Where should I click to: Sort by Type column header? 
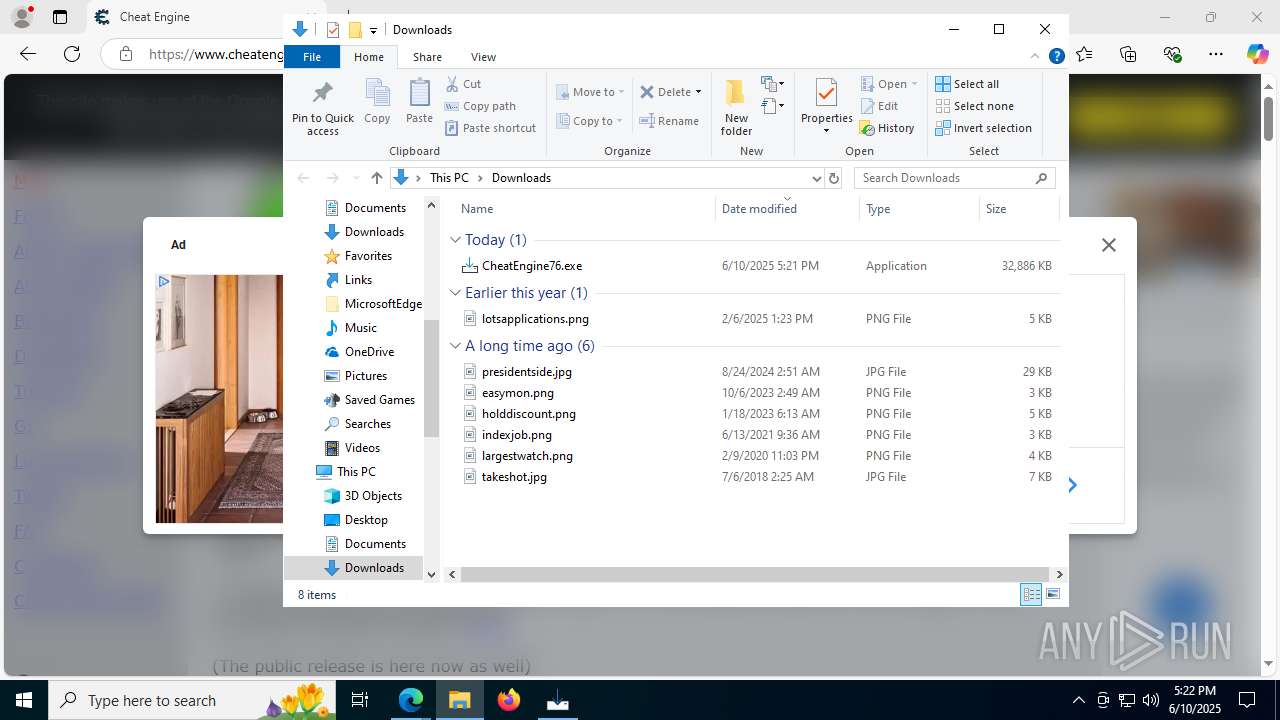919,209
